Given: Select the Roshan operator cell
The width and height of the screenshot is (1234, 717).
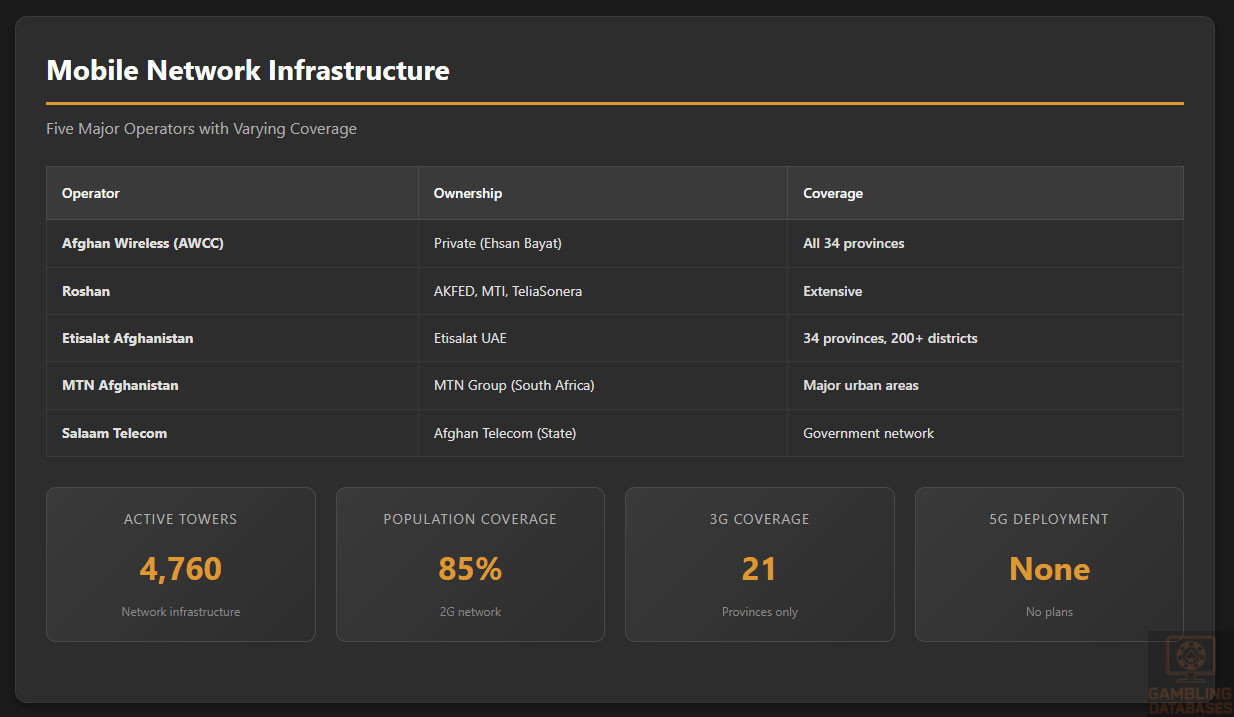Looking at the screenshot, I should click(86, 291).
